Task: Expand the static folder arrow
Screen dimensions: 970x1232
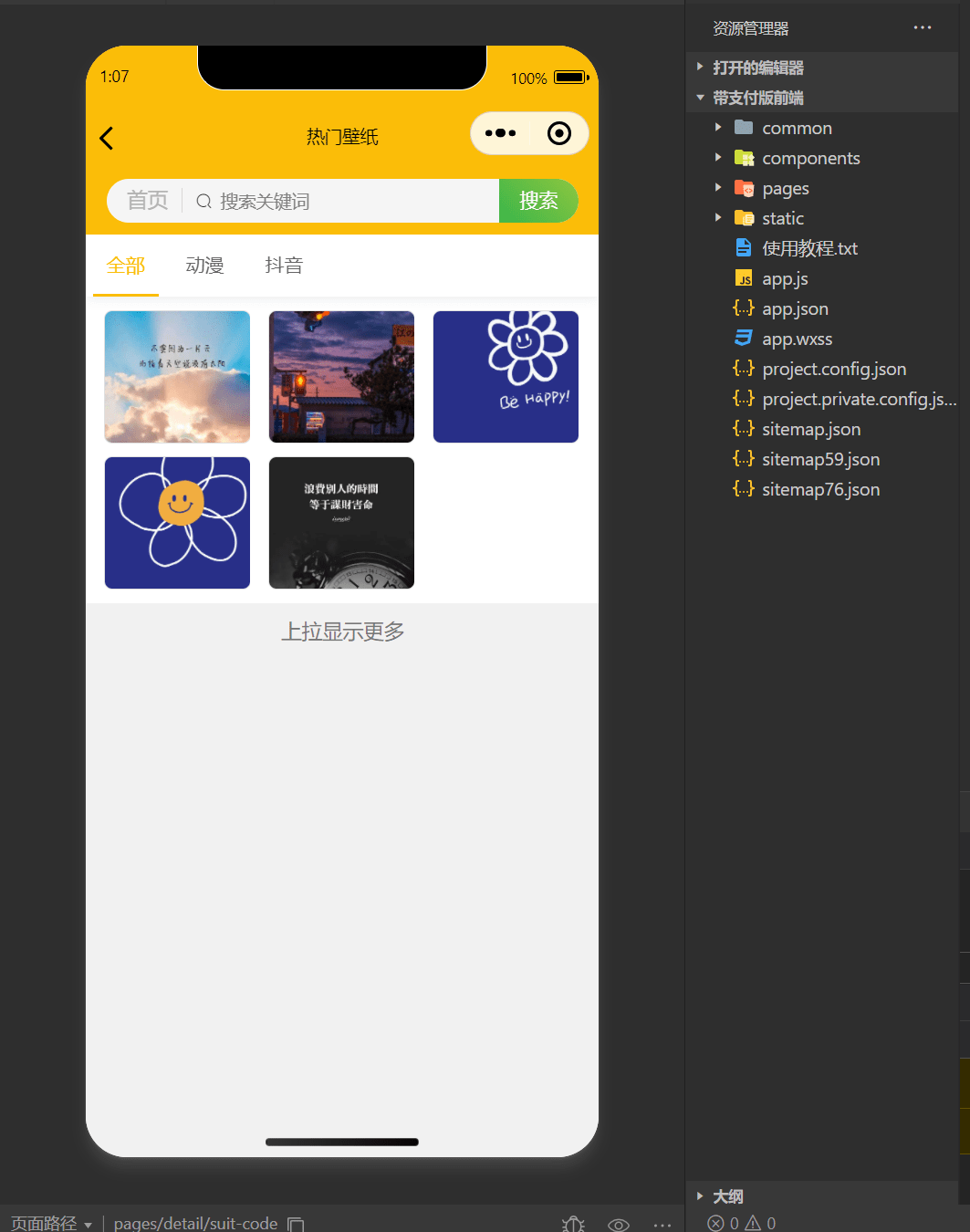Action: (x=718, y=217)
